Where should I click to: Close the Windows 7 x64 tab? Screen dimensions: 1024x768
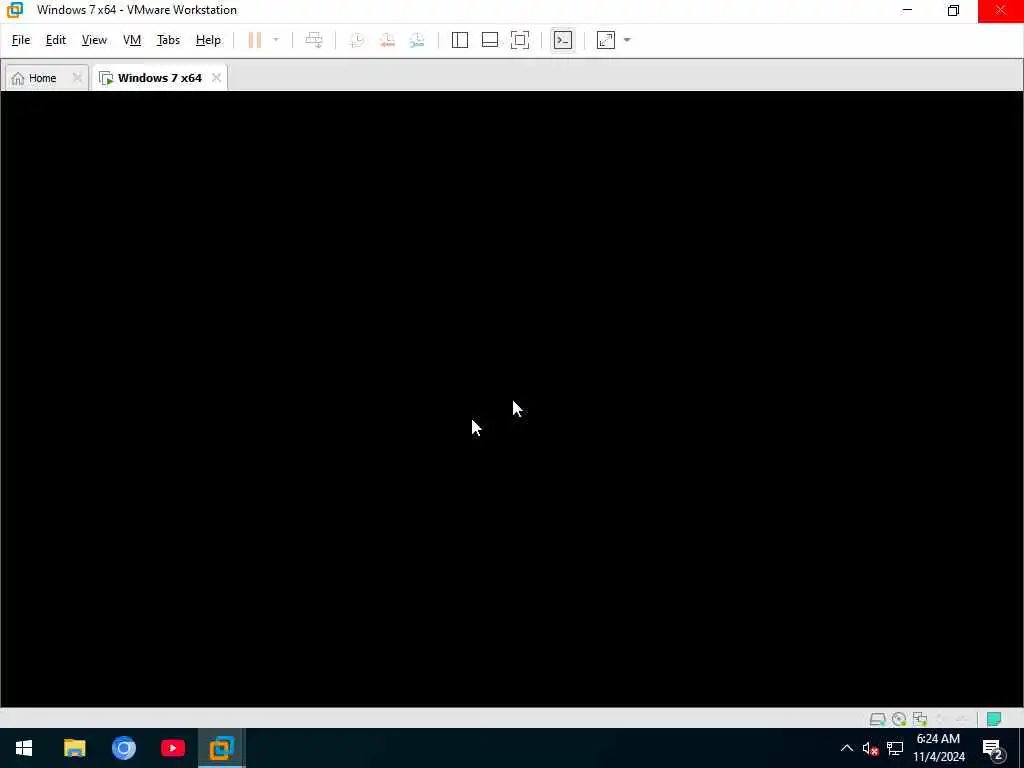point(216,78)
